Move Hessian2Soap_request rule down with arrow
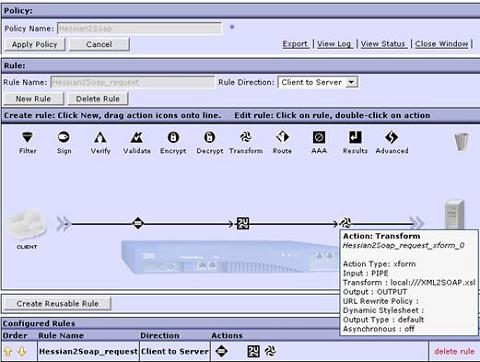 pyautogui.click(x=22, y=351)
